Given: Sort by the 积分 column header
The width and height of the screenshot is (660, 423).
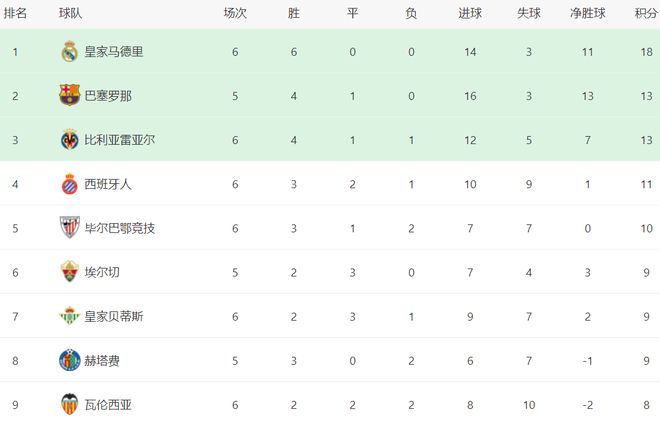Looking at the screenshot, I should coord(645,13).
